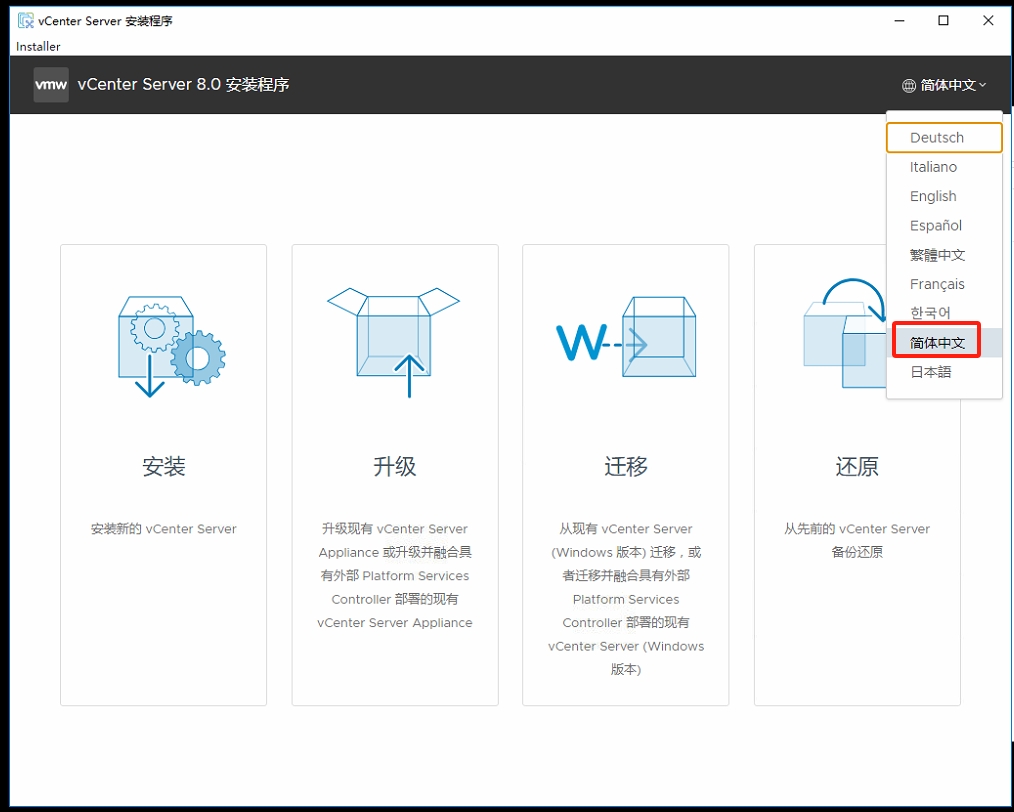Image resolution: width=1014 pixels, height=812 pixels.
Task: Open the 简体中文 language dropdown
Action: click(944, 85)
